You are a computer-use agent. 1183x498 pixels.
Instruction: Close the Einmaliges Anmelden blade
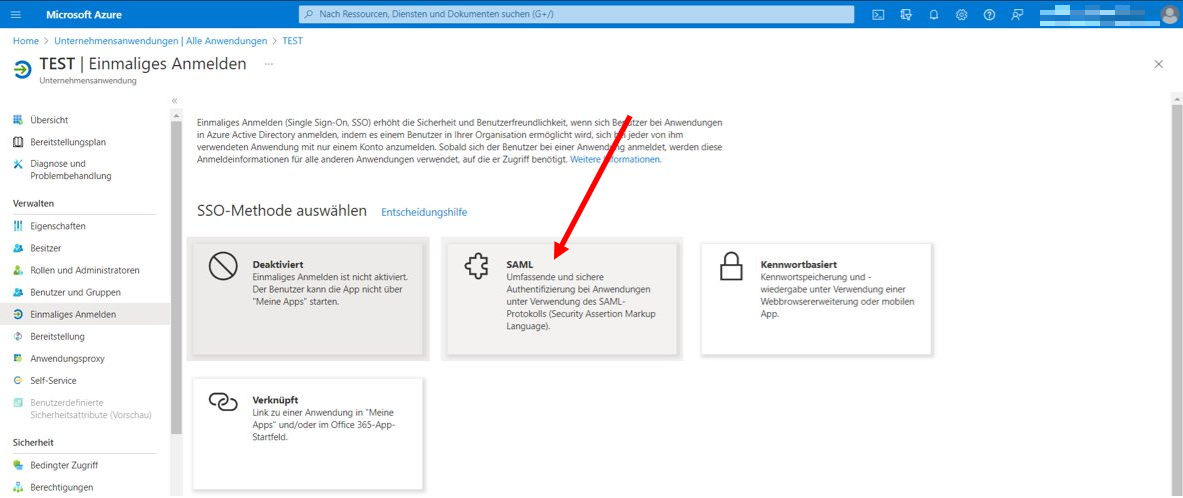[x=1159, y=65]
